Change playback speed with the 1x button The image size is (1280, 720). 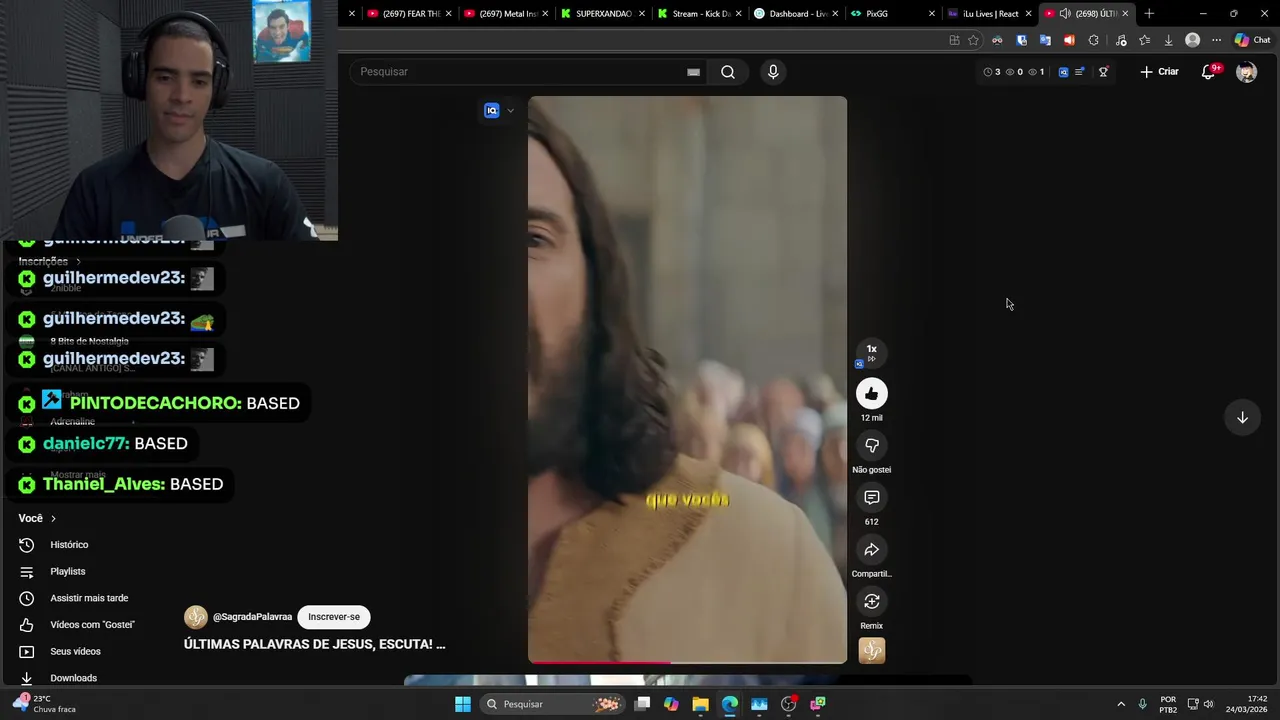pyautogui.click(x=871, y=352)
